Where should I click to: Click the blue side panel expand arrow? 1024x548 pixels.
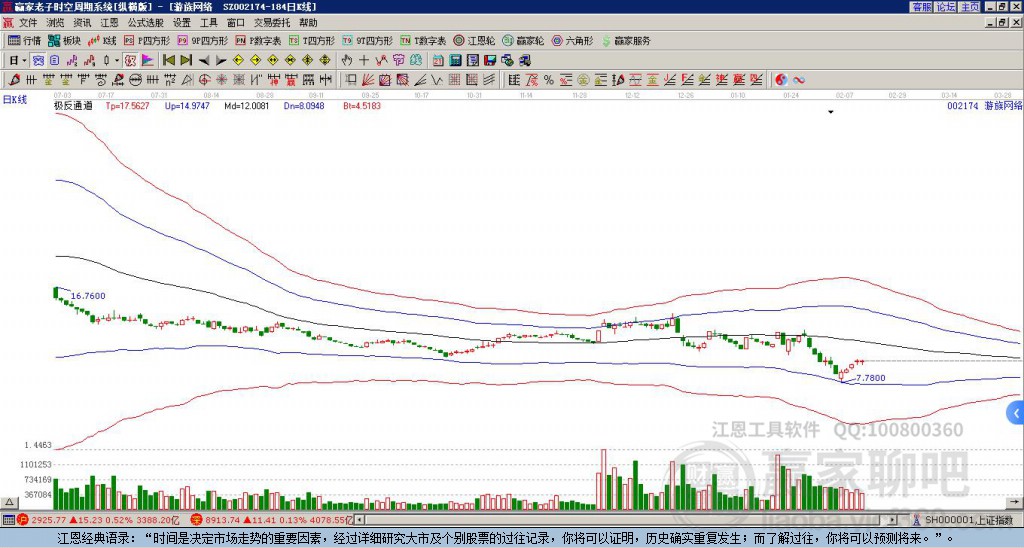1016,413
